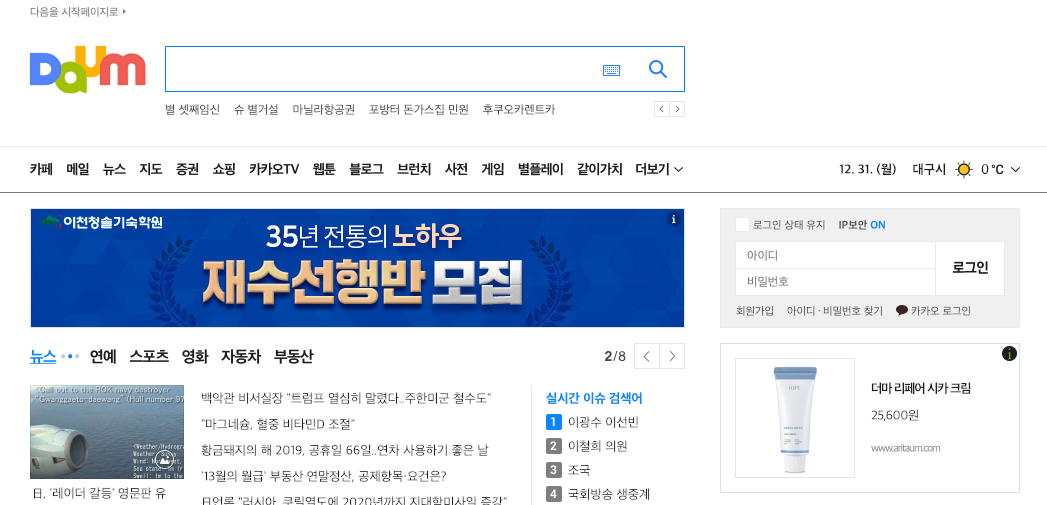Go to previous news page arrow
The image size is (1047, 505).
click(x=646, y=356)
